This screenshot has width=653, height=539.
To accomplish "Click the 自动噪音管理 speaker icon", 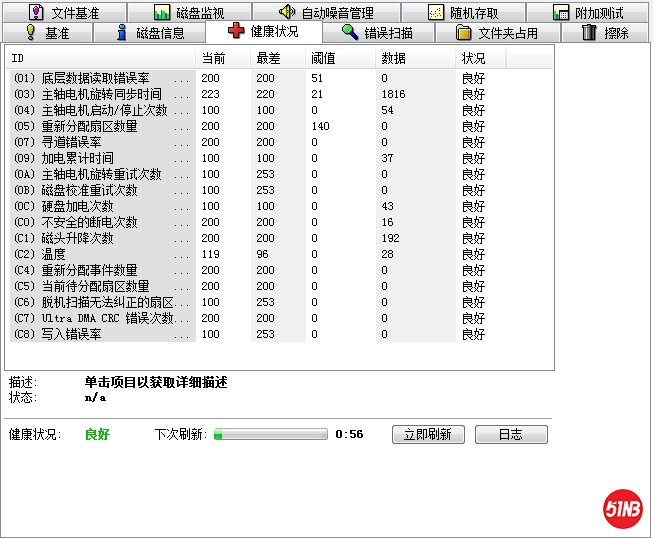I will (x=288, y=13).
